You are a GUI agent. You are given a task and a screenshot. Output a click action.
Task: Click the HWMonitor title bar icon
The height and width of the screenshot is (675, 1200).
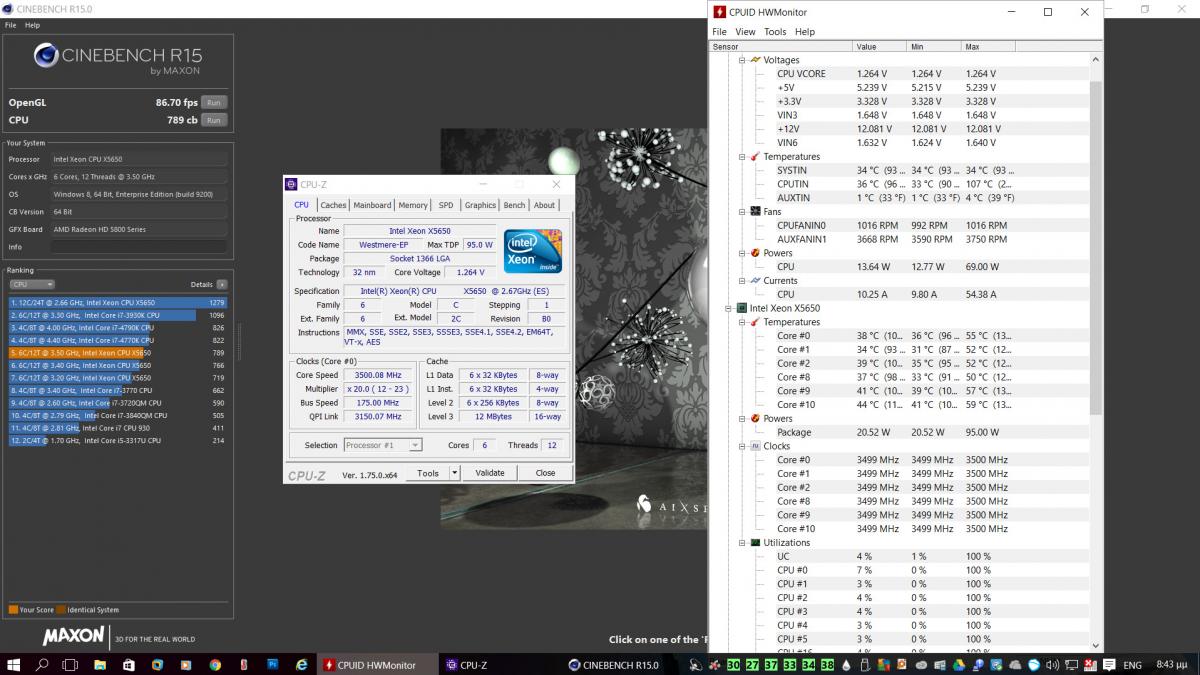point(721,12)
